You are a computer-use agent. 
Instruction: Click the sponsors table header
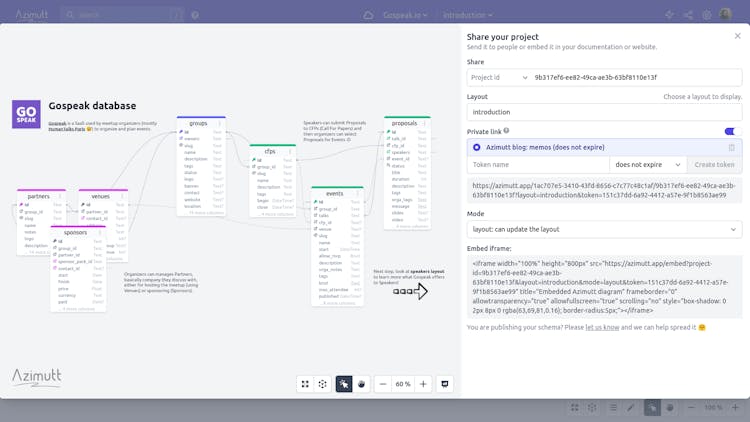tap(78, 233)
